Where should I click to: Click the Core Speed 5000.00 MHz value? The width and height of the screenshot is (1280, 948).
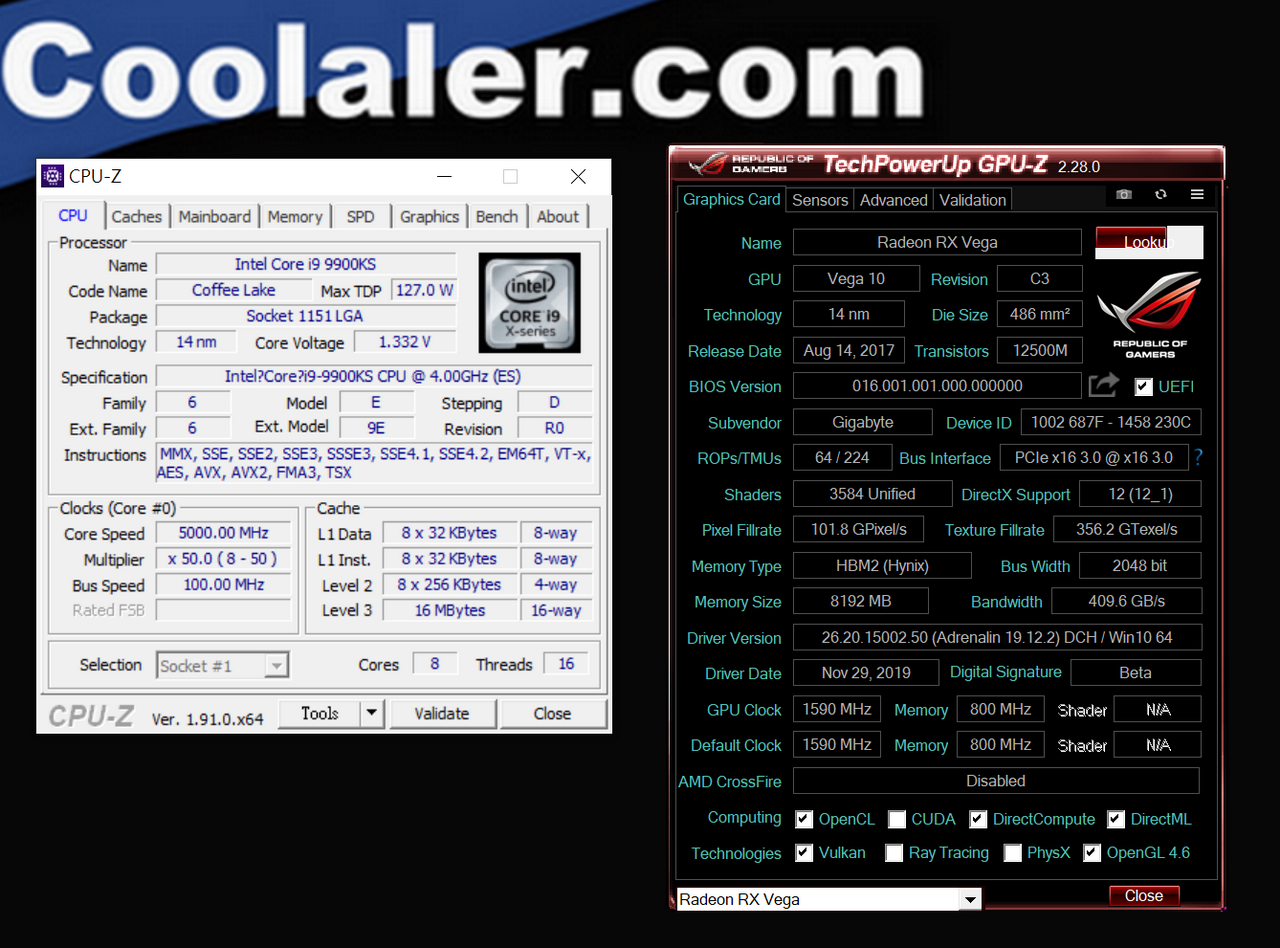[x=223, y=533]
